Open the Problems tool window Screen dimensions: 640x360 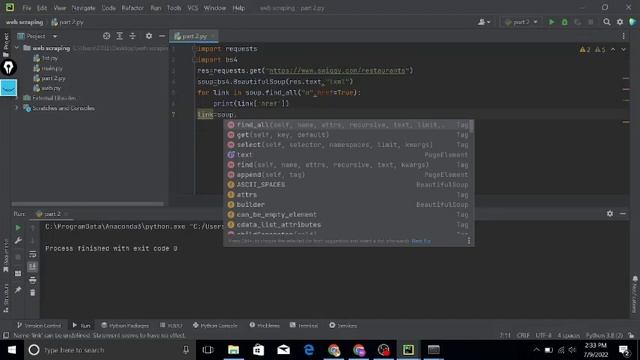click(x=264, y=325)
